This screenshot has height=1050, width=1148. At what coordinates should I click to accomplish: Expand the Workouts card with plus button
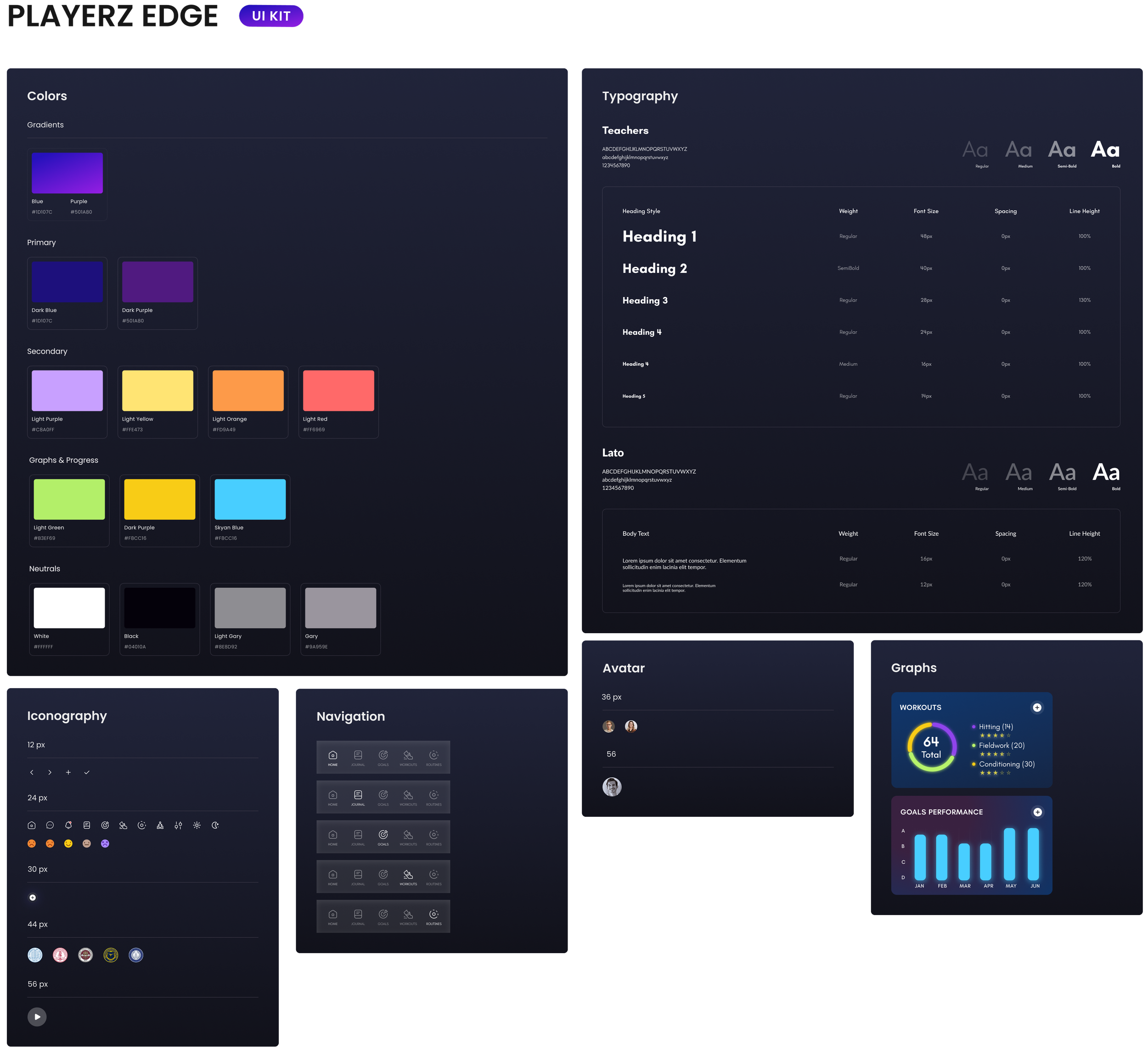(x=1037, y=707)
